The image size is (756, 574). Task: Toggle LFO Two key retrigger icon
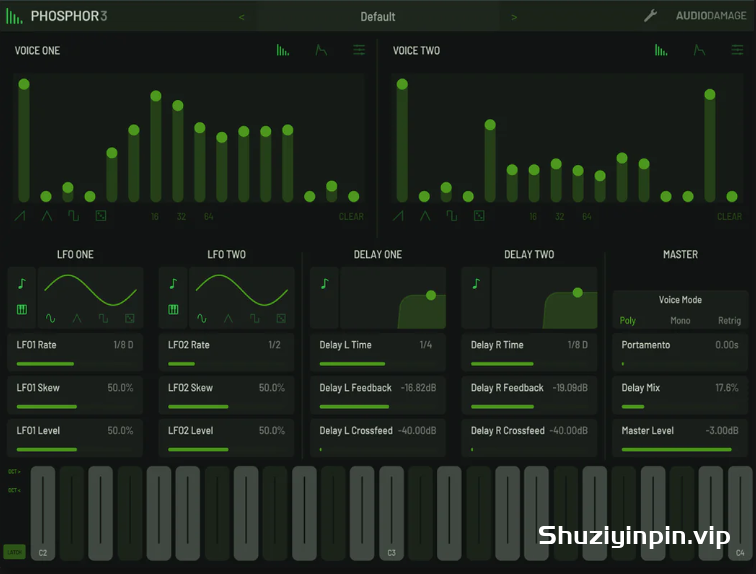click(173, 309)
